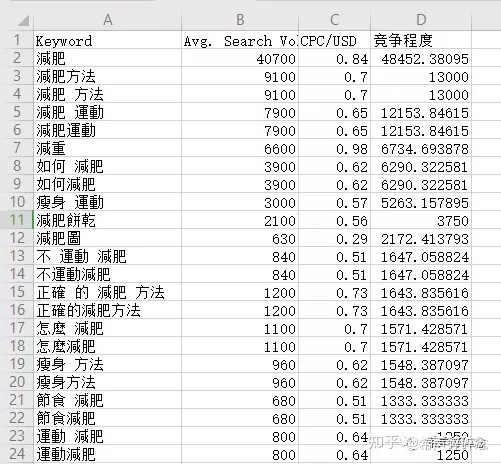Select cell with value 630
The image size is (501, 464).
tap(240, 238)
